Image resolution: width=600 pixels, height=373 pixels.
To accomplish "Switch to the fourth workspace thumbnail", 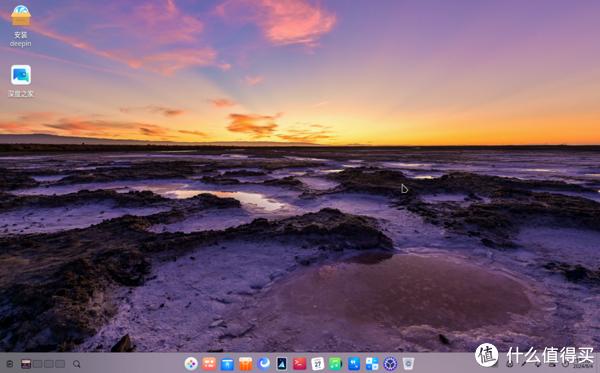I will pos(60,364).
